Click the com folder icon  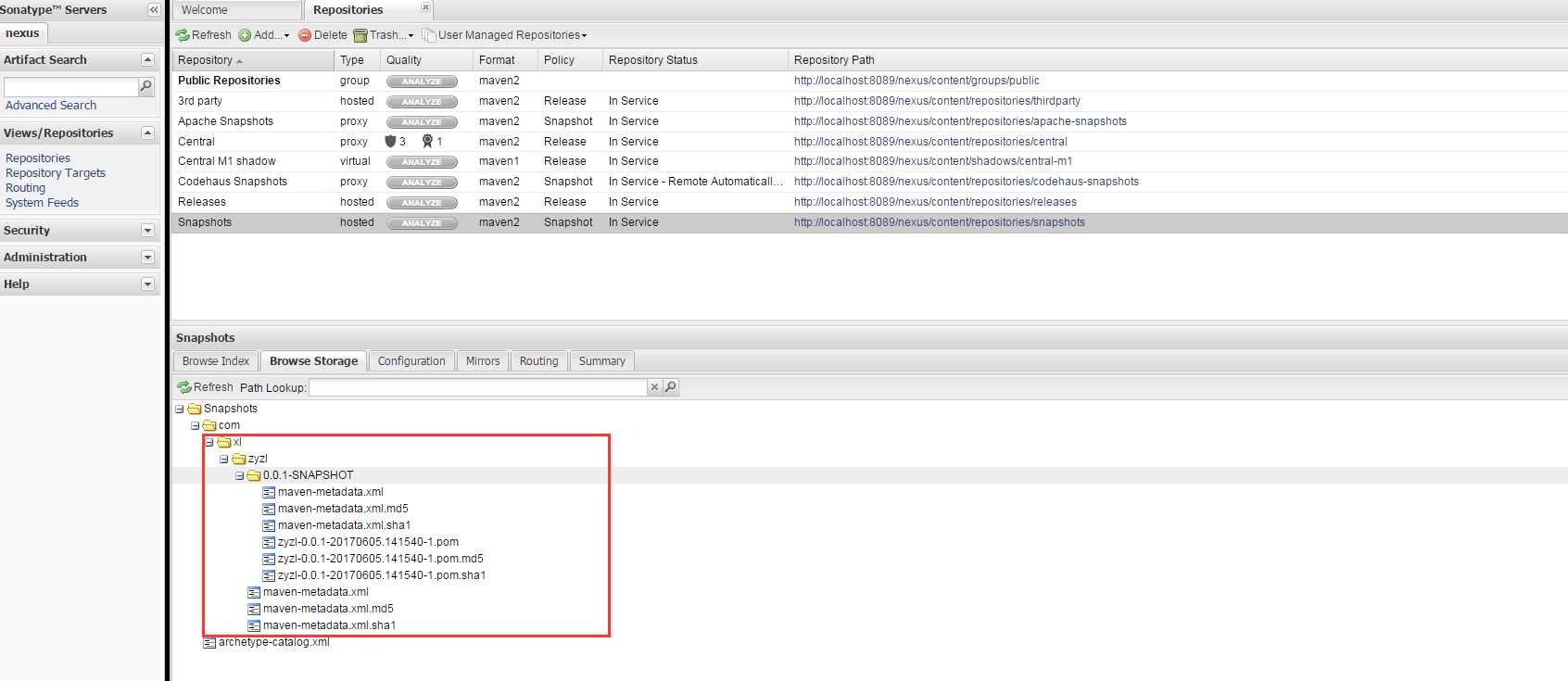[209, 425]
